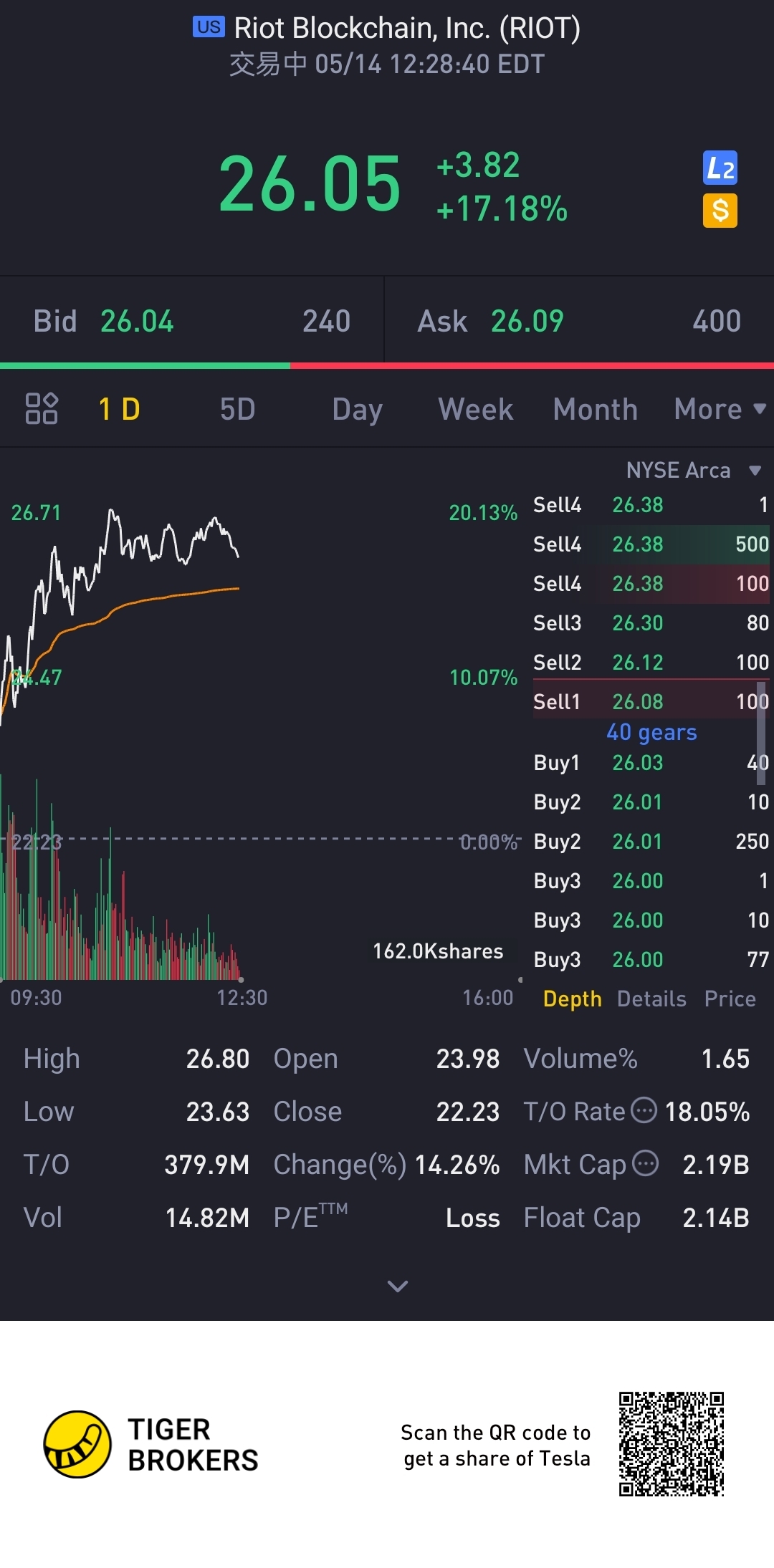Tap the Tesla share QR code
Viewport: 774px width, 1568px height.
[672, 1444]
